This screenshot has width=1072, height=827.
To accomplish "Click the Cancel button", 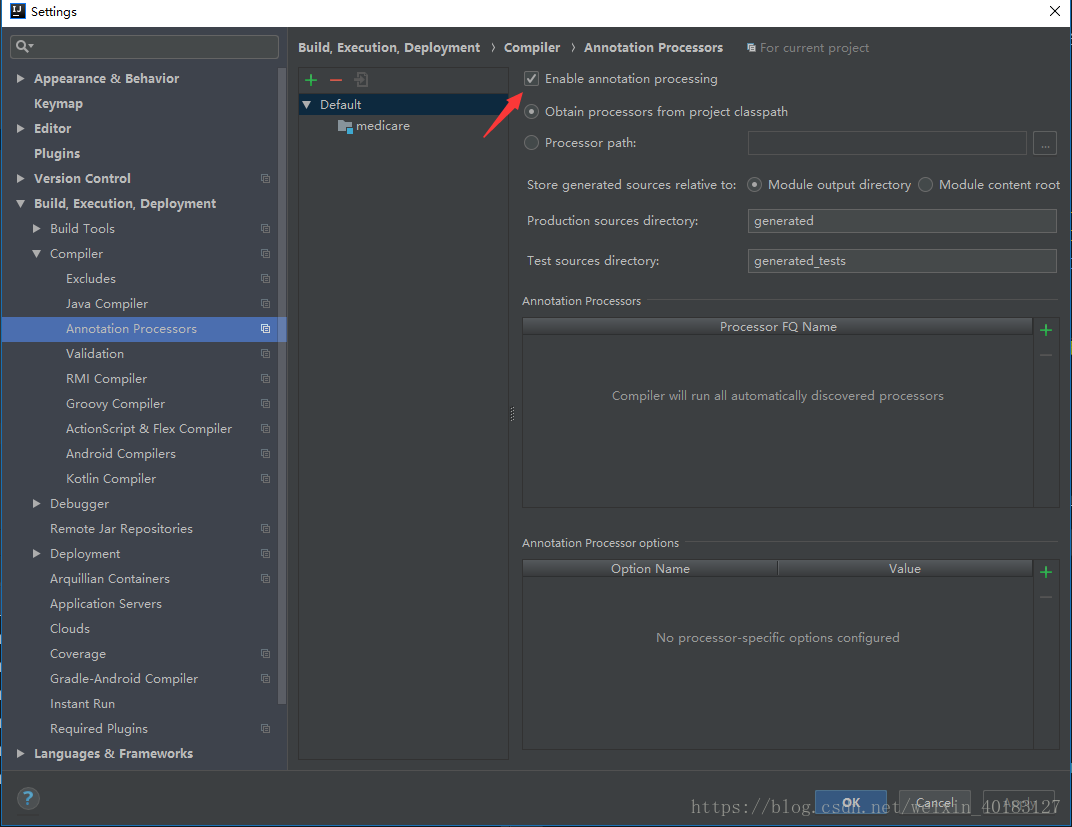I will pyautogui.click(x=934, y=803).
